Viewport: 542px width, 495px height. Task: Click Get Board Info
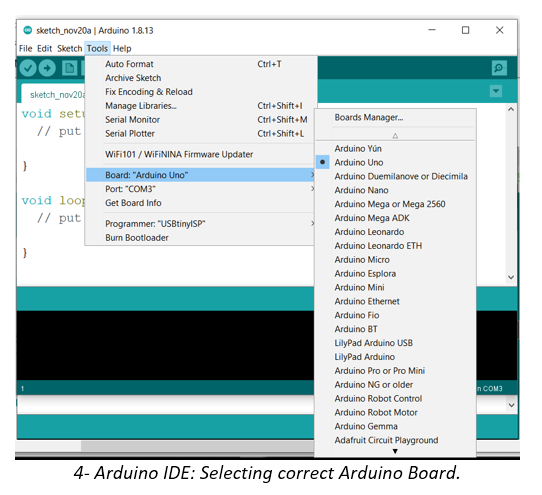200,203
